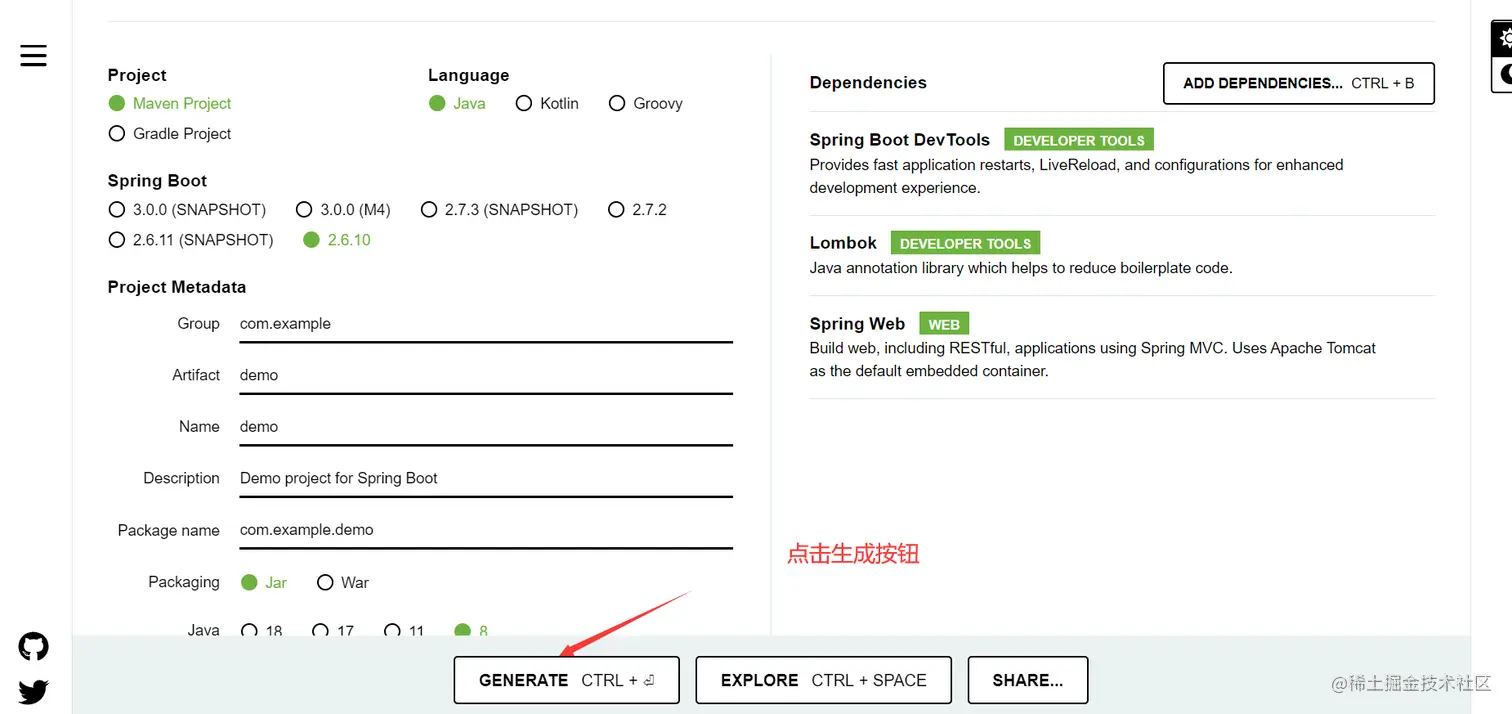Click the Dependencies heading
The height and width of the screenshot is (714, 1512).
[x=868, y=83]
